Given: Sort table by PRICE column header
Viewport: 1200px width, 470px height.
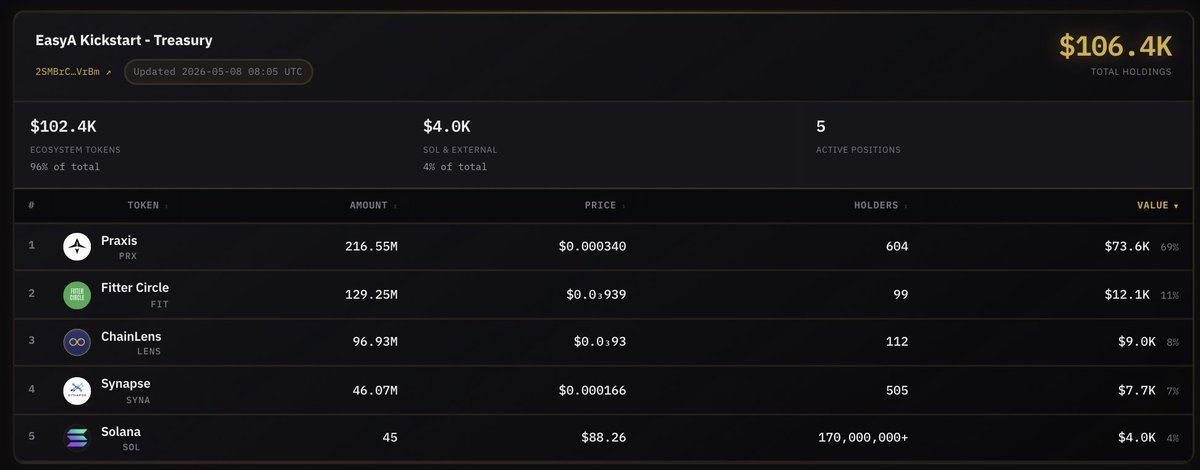Looking at the screenshot, I should (605, 205).
